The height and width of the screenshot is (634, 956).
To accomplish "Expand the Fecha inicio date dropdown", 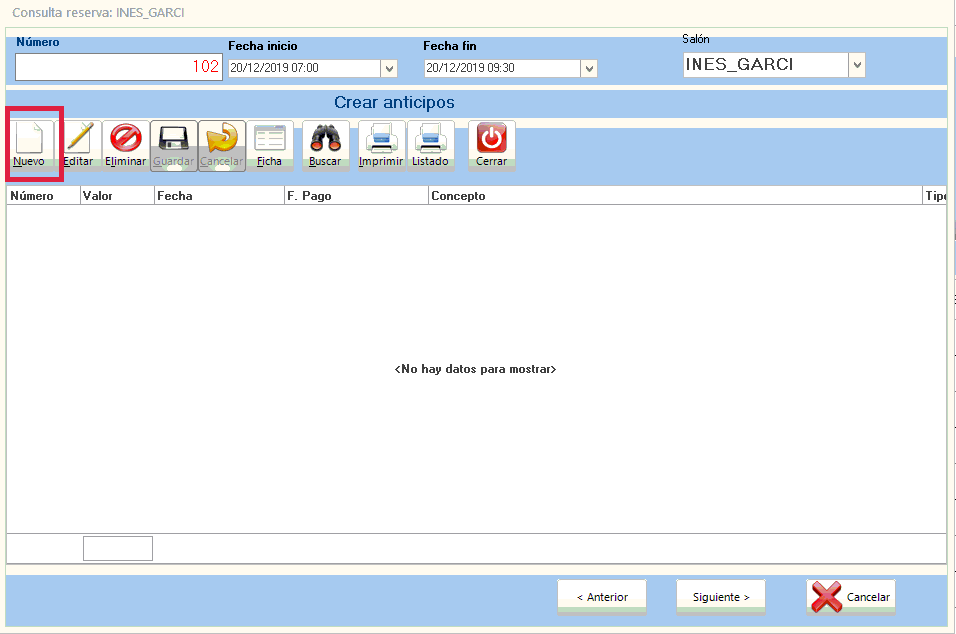I will [389, 68].
